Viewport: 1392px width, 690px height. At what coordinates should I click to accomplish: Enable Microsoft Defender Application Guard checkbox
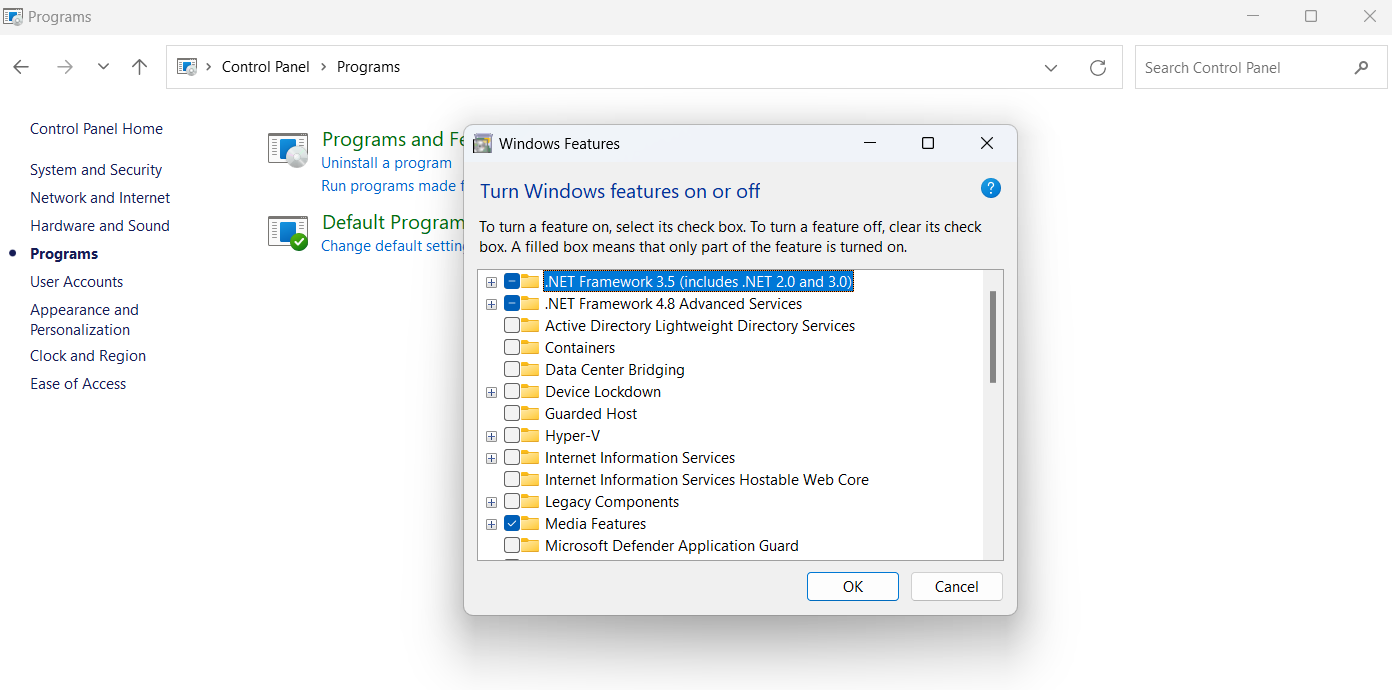(x=512, y=546)
